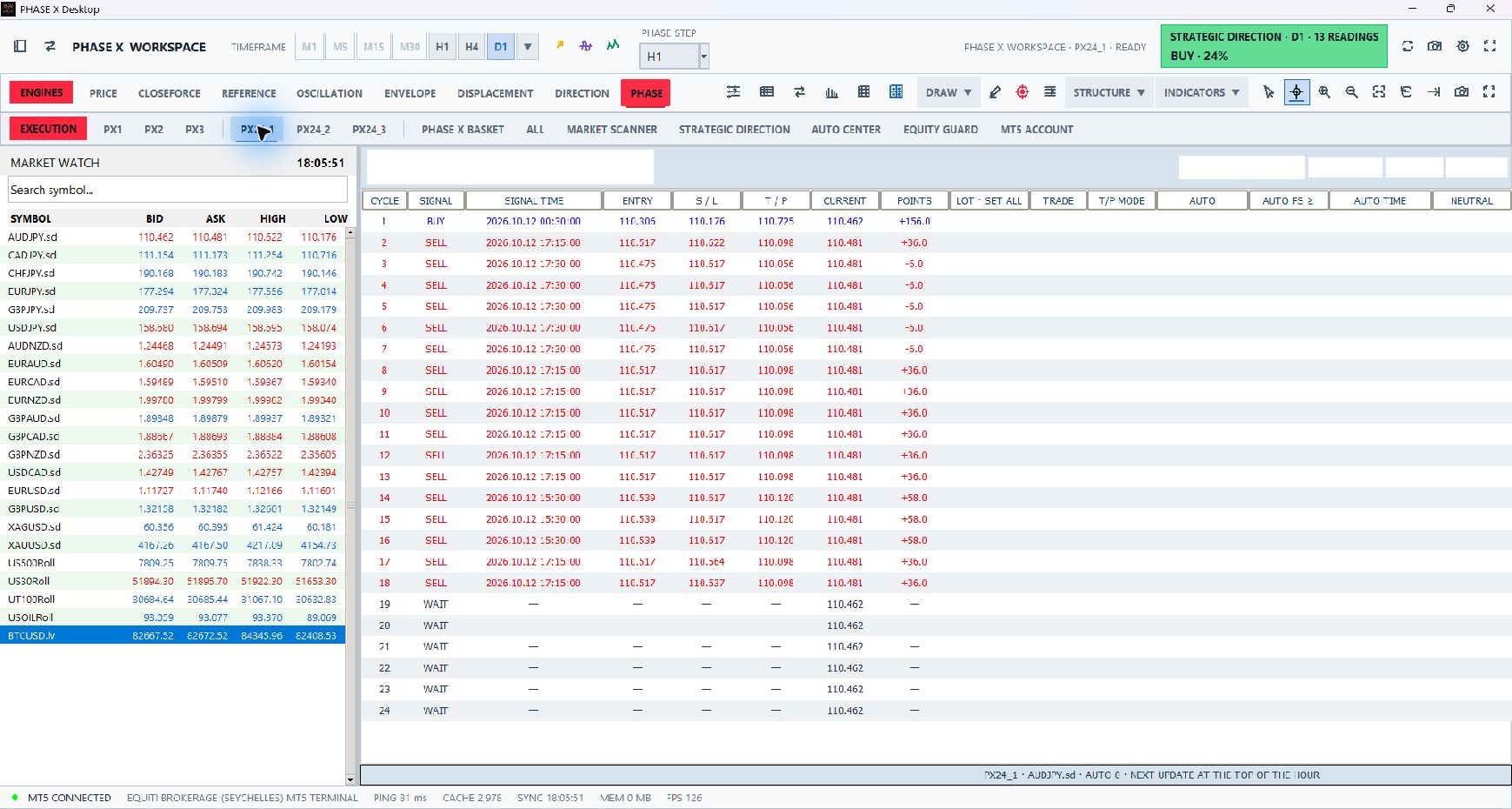Click the bar chart icon in toolbar
Viewport: 1512px width, 809px height.
click(x=831, y=92)
